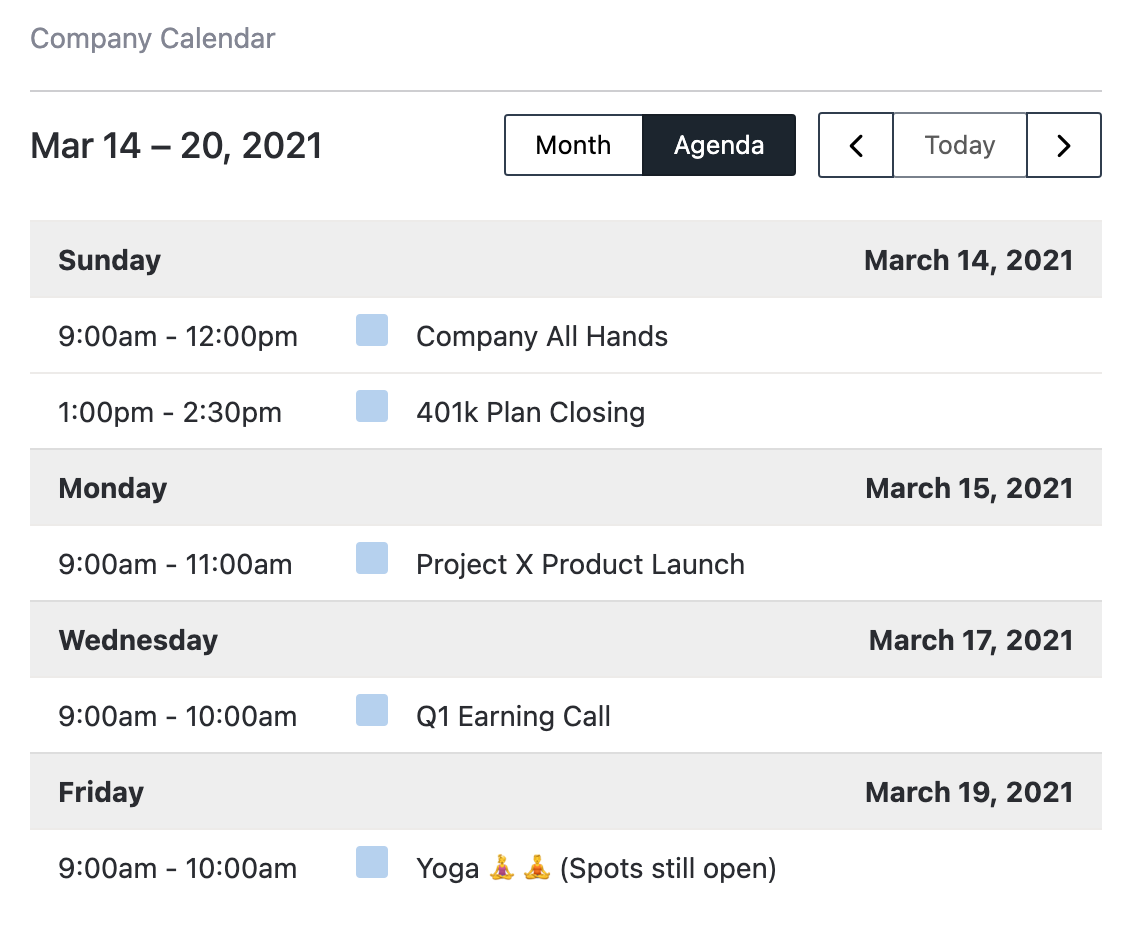The image size is (1142, 940).
Task: Click the Company All Hands color swatch
Action: [372, 330]
